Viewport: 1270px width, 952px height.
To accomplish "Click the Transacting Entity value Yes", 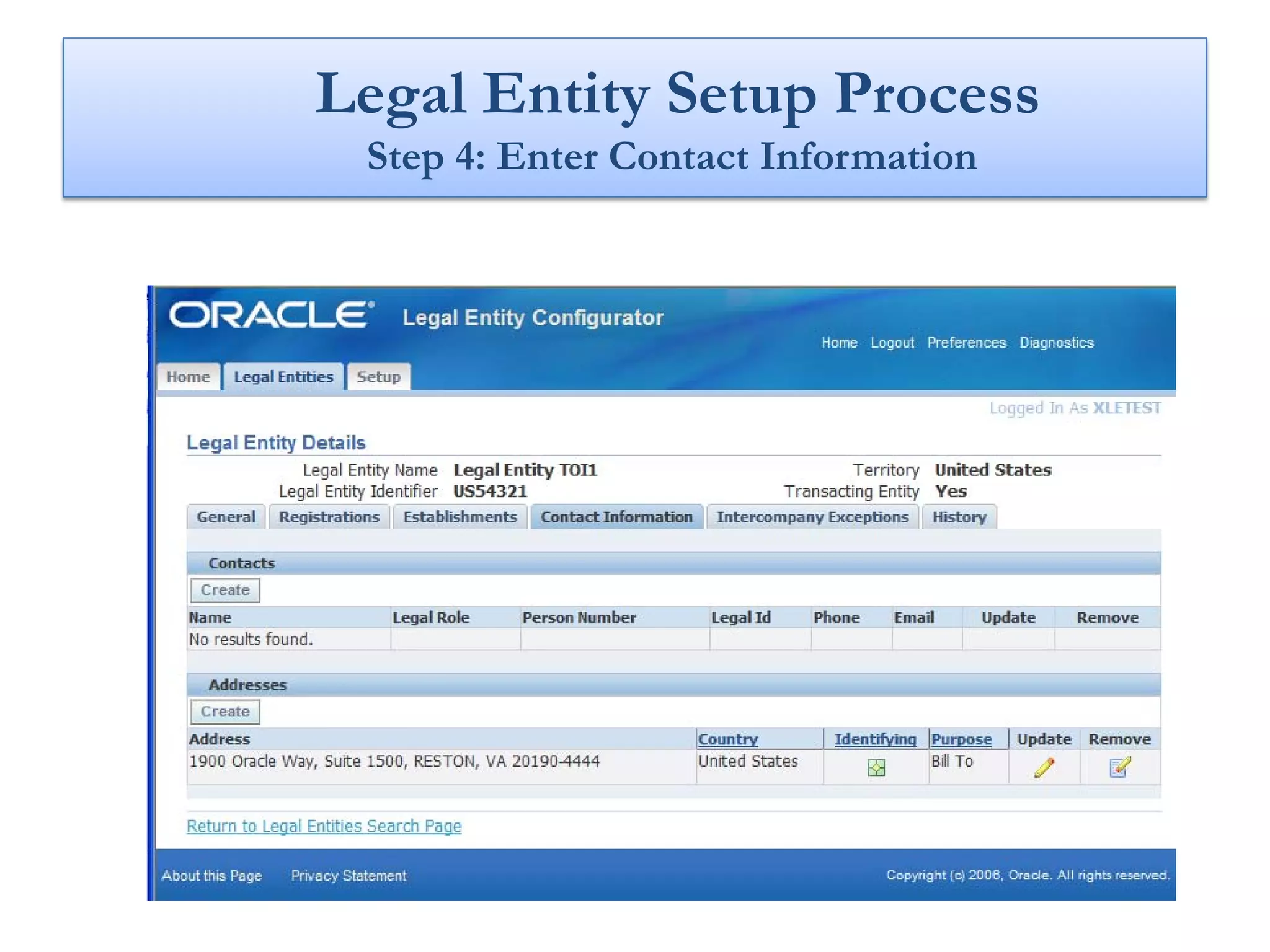I will click(951, 491).
